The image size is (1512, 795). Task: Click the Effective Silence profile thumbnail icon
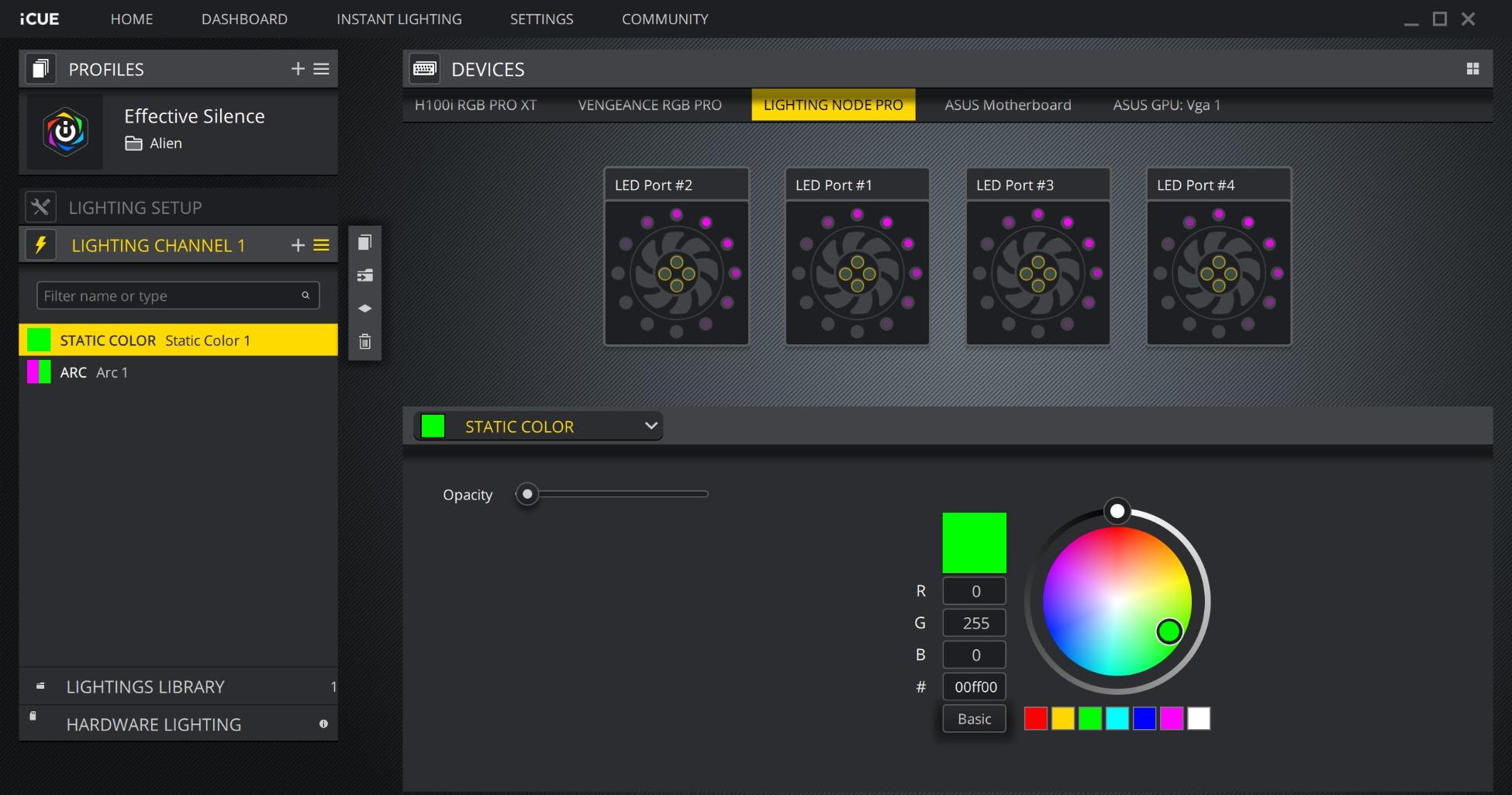coord(65,132)
